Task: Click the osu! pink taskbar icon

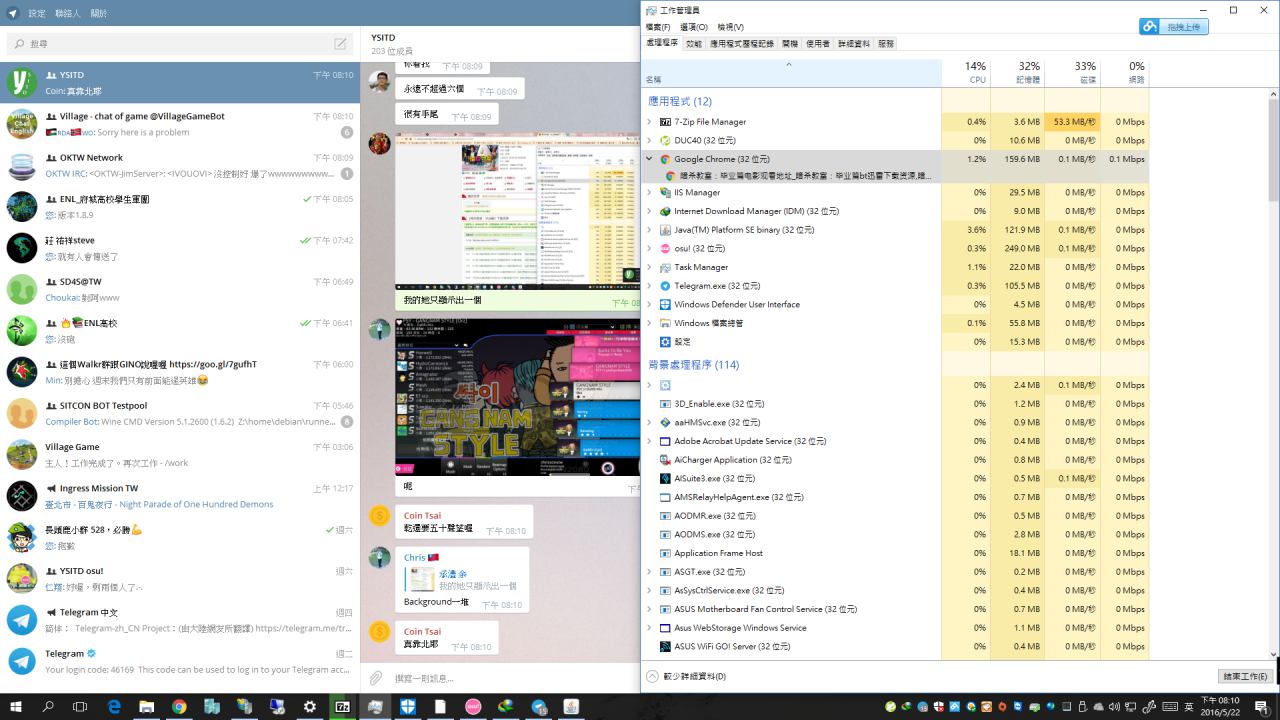Action: tap(473, 706)
